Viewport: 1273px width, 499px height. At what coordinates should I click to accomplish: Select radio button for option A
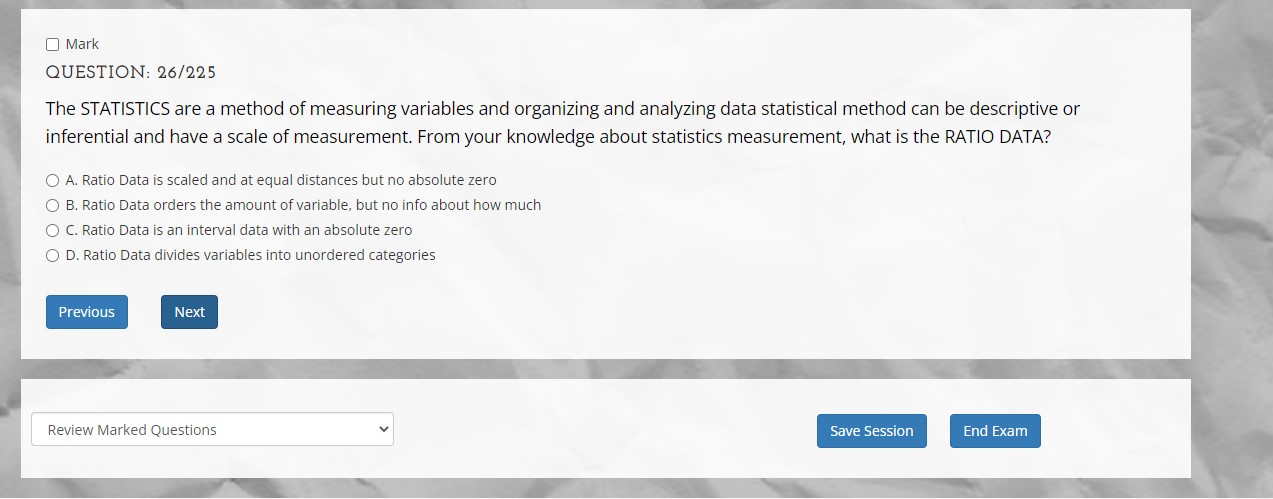52,181
